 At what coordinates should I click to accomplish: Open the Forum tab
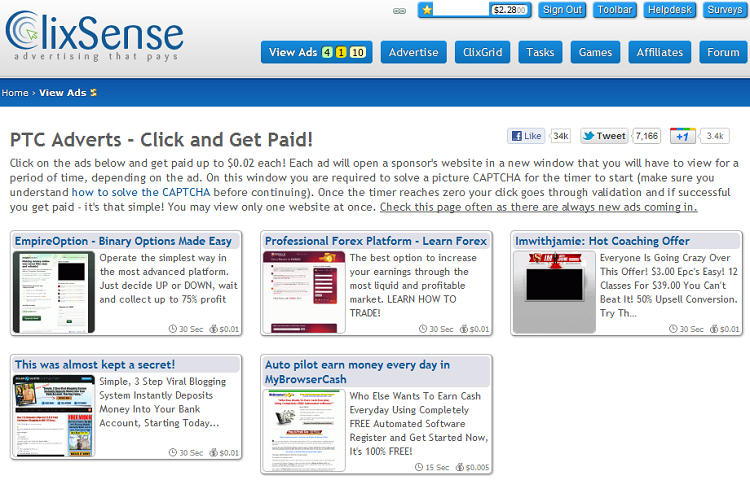[x=723, y=52]
